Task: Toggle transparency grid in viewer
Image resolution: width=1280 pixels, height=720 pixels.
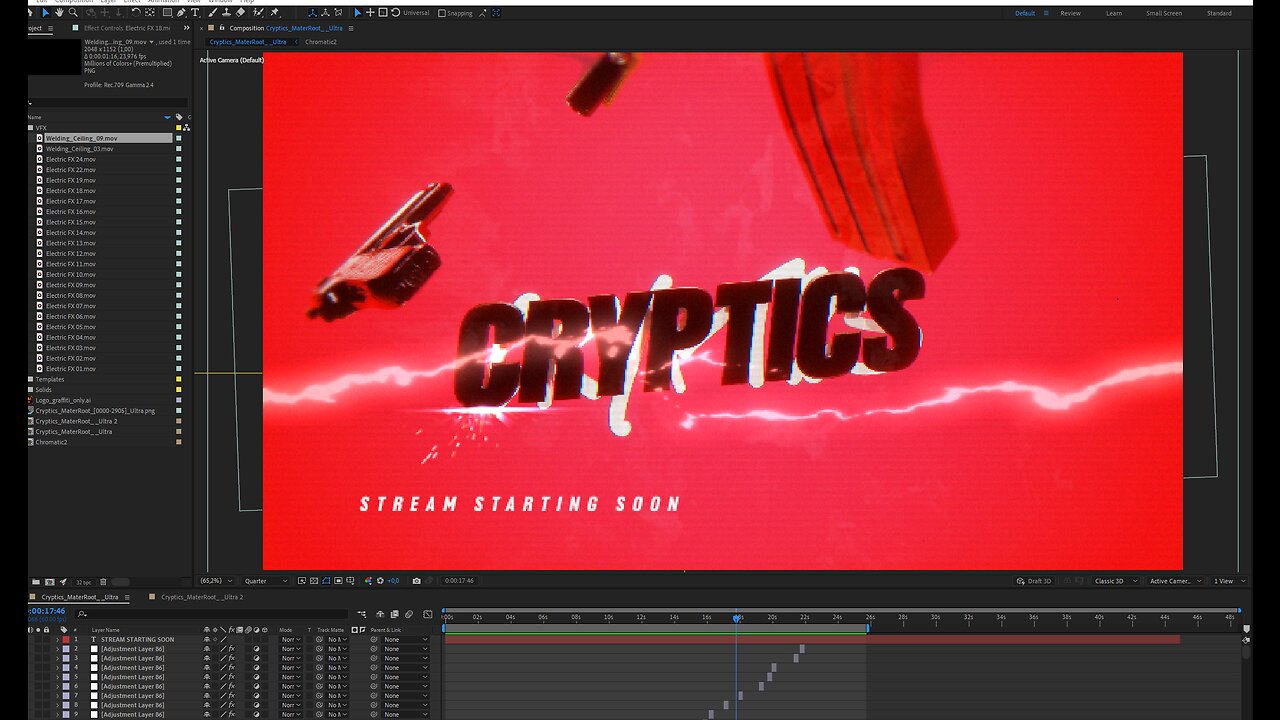Action: click(314, 581)
